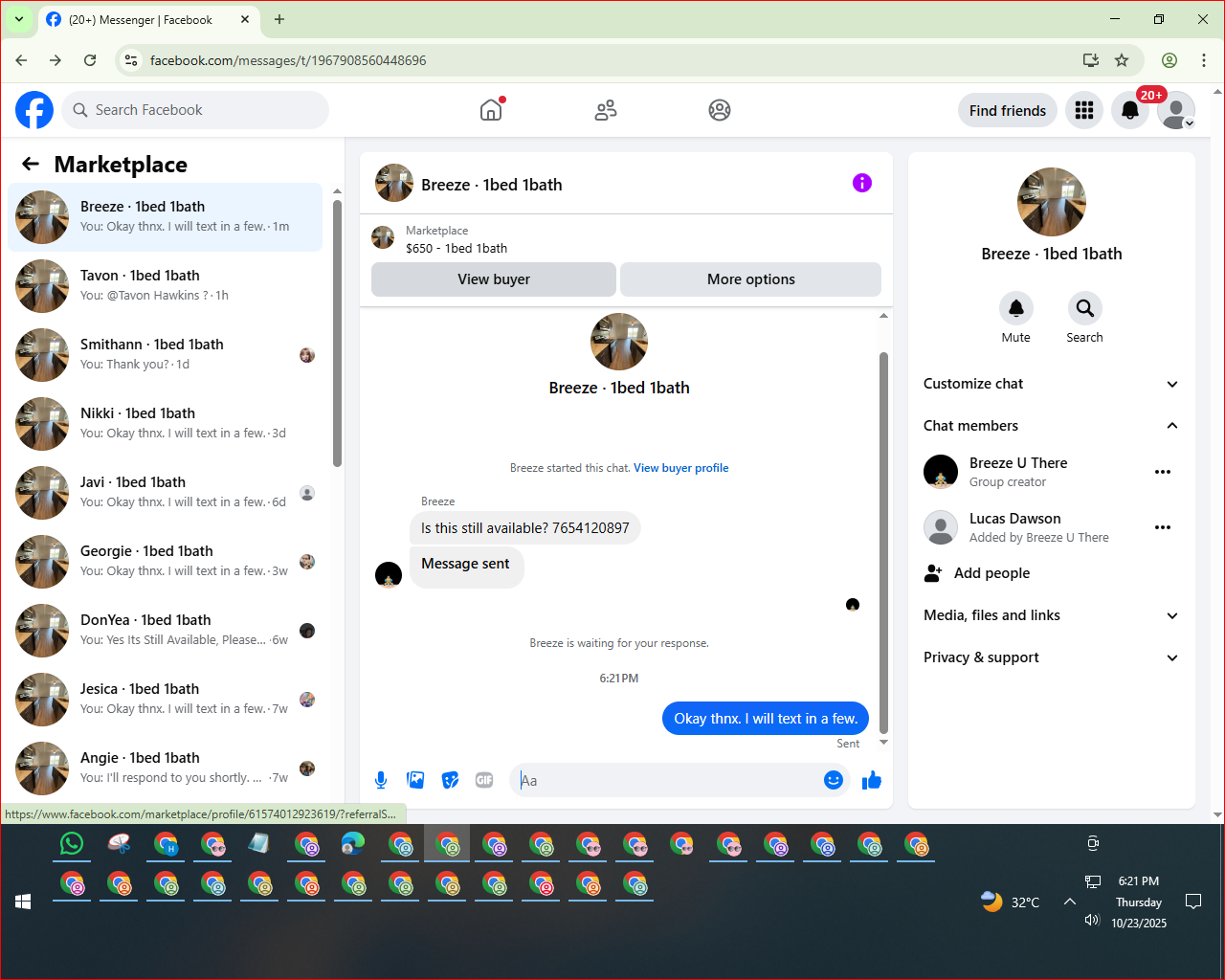Screen dimensions: 1225x980
Task: Go back using the Marketplace back arrow
Action: tap(31, 164)
